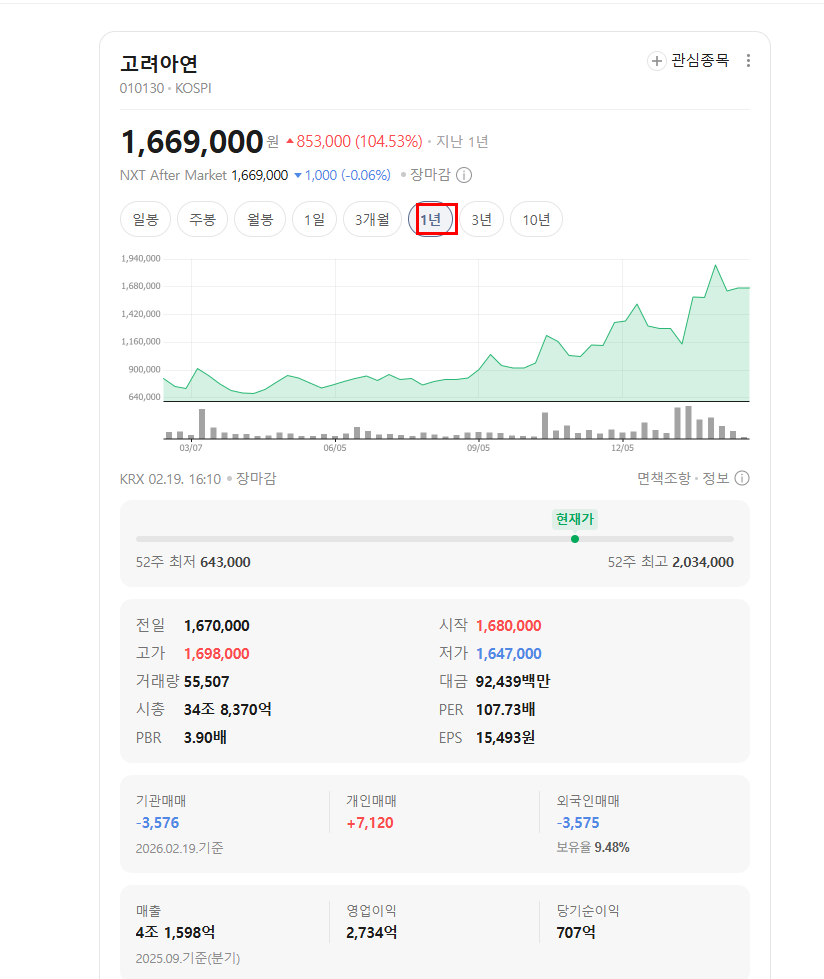The width and height of the screenshot is (824, 979).
Task: Click 외국인매매 value -3,575
Action: [x=578, y=823]
